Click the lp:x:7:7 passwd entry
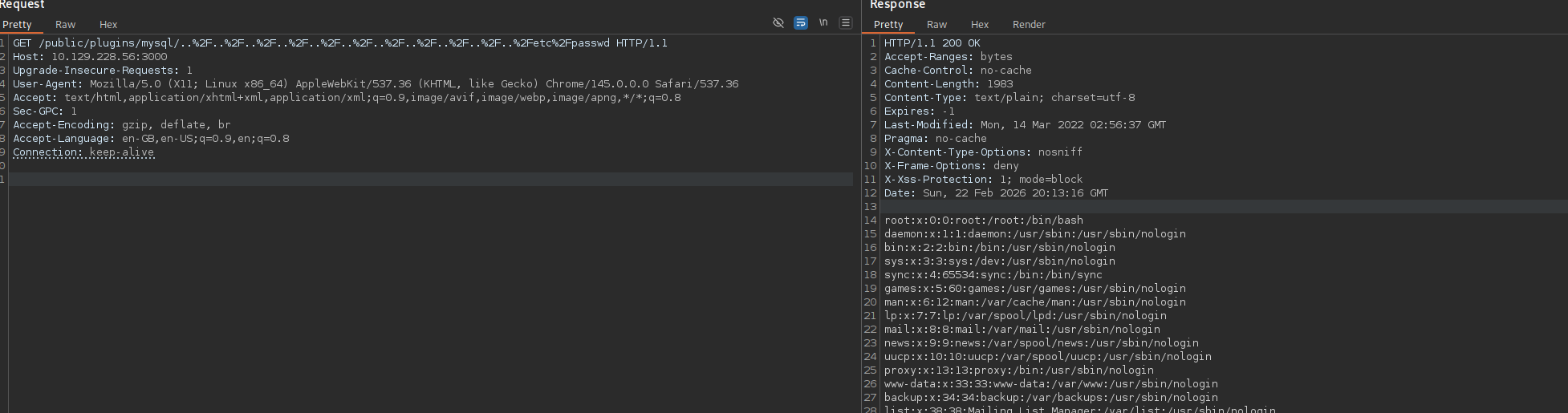 (1026, 316)
